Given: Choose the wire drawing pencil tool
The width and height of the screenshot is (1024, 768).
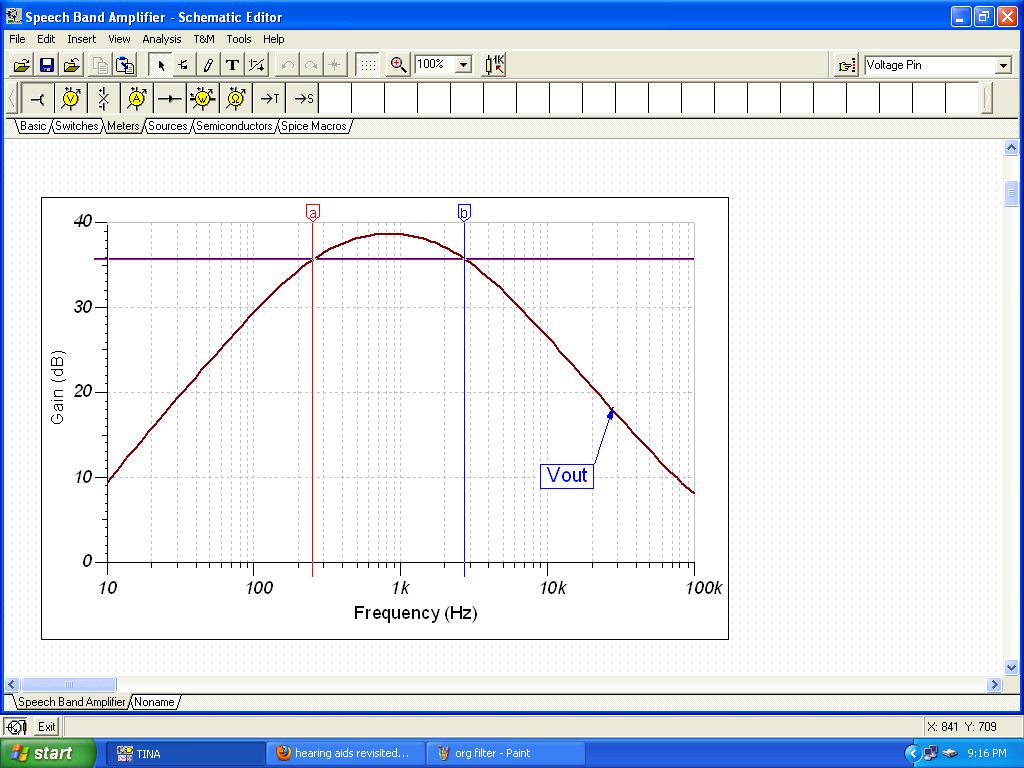Looking at the screenshot, I should [x=208, y=65].
